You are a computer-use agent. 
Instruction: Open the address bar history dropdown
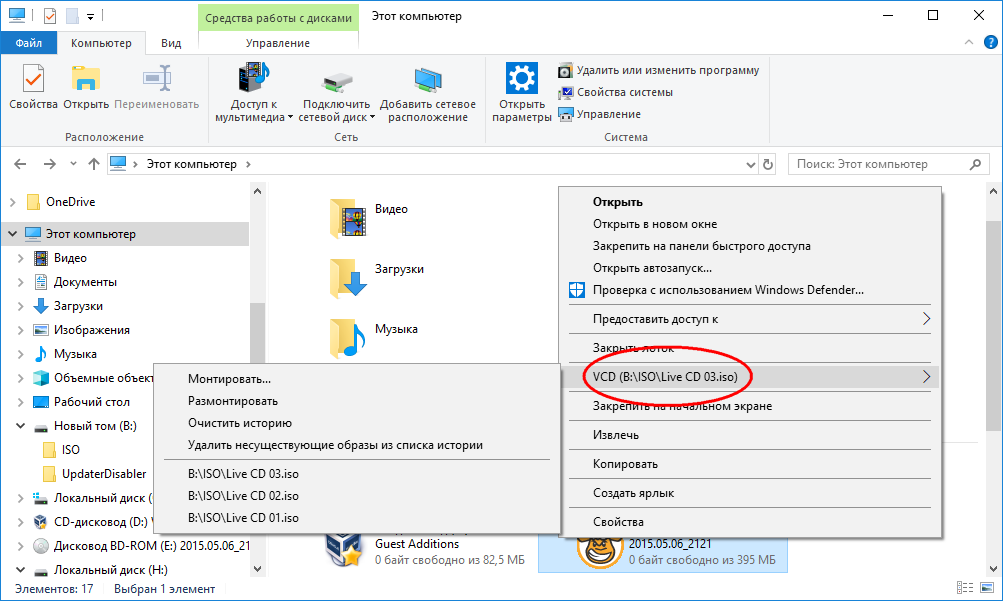click(750, 164)
